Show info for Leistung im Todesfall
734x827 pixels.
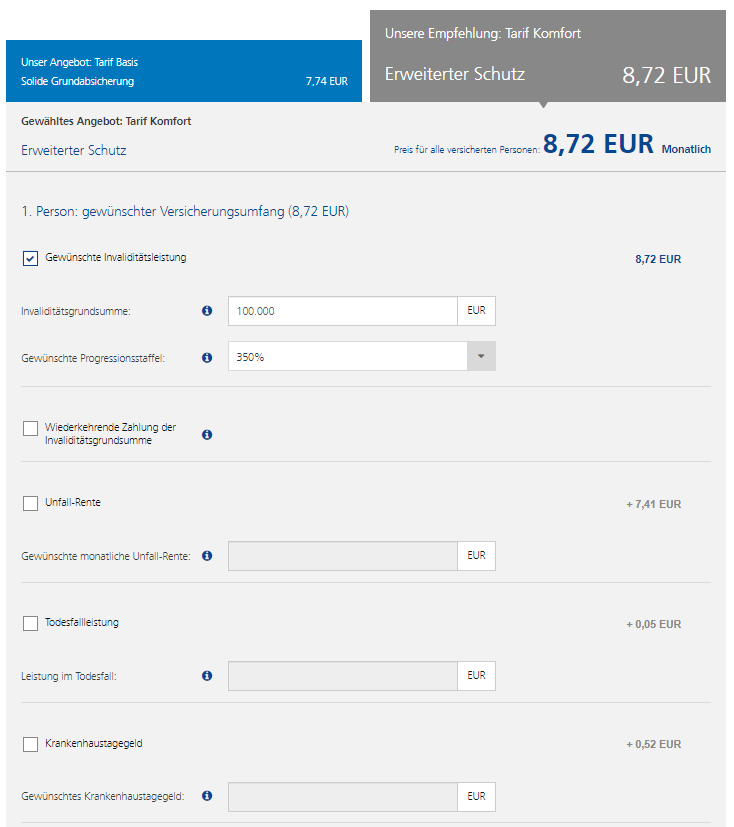tap(207, 676)
